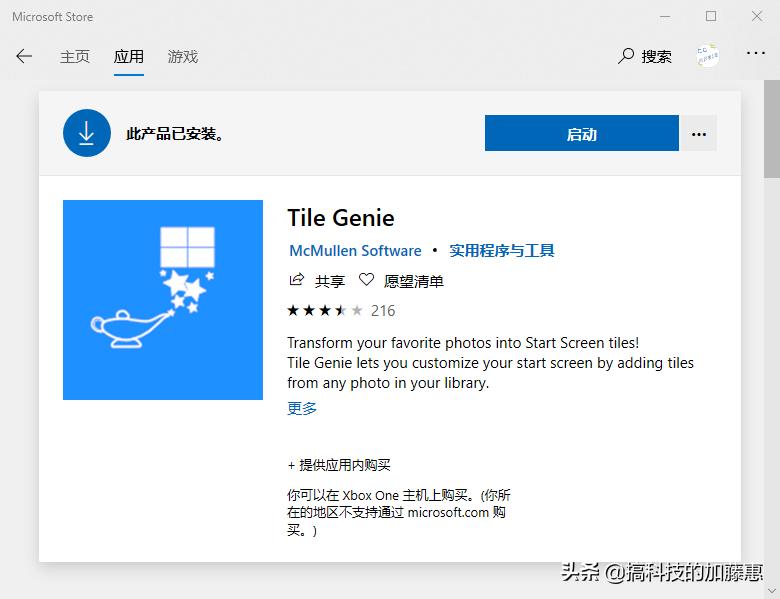Open the top-right more options menu
This screenshot has width=780, height=599.
[755, 53]
